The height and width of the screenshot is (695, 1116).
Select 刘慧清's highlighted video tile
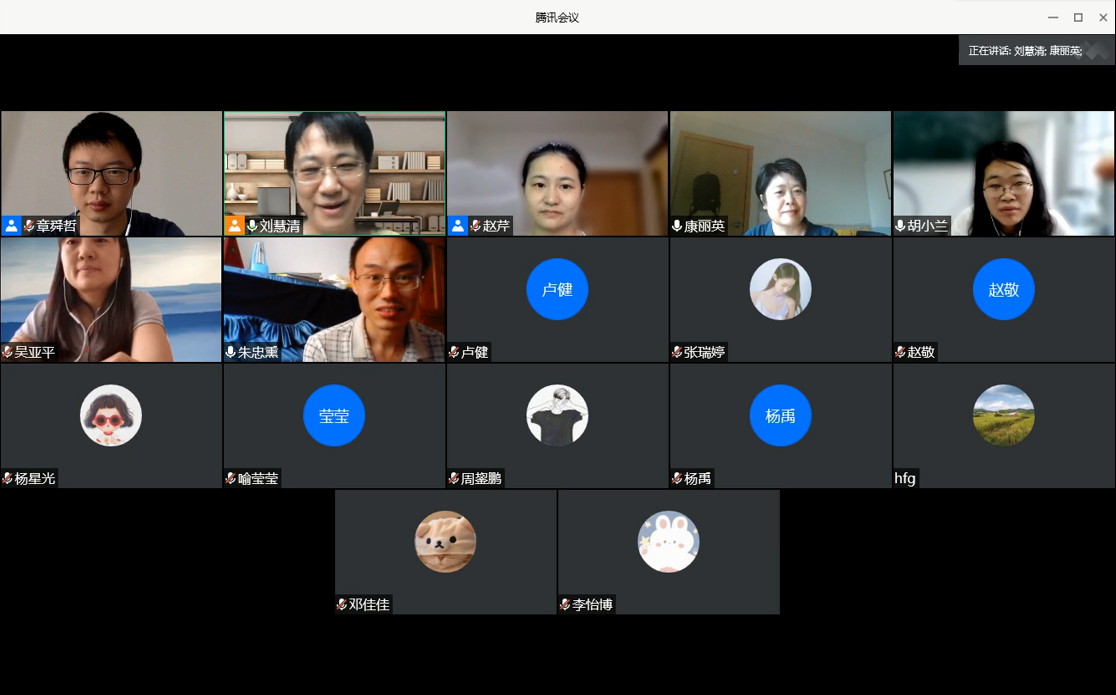[x=334, y=165]
